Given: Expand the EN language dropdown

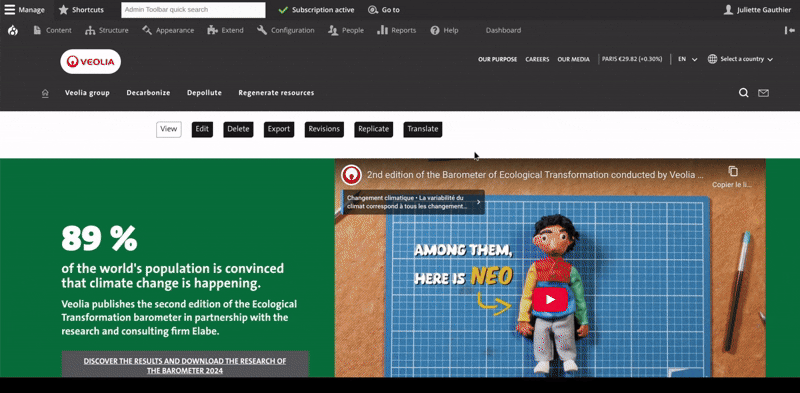Looking at the screenshot, I should (x=687, y=59).
